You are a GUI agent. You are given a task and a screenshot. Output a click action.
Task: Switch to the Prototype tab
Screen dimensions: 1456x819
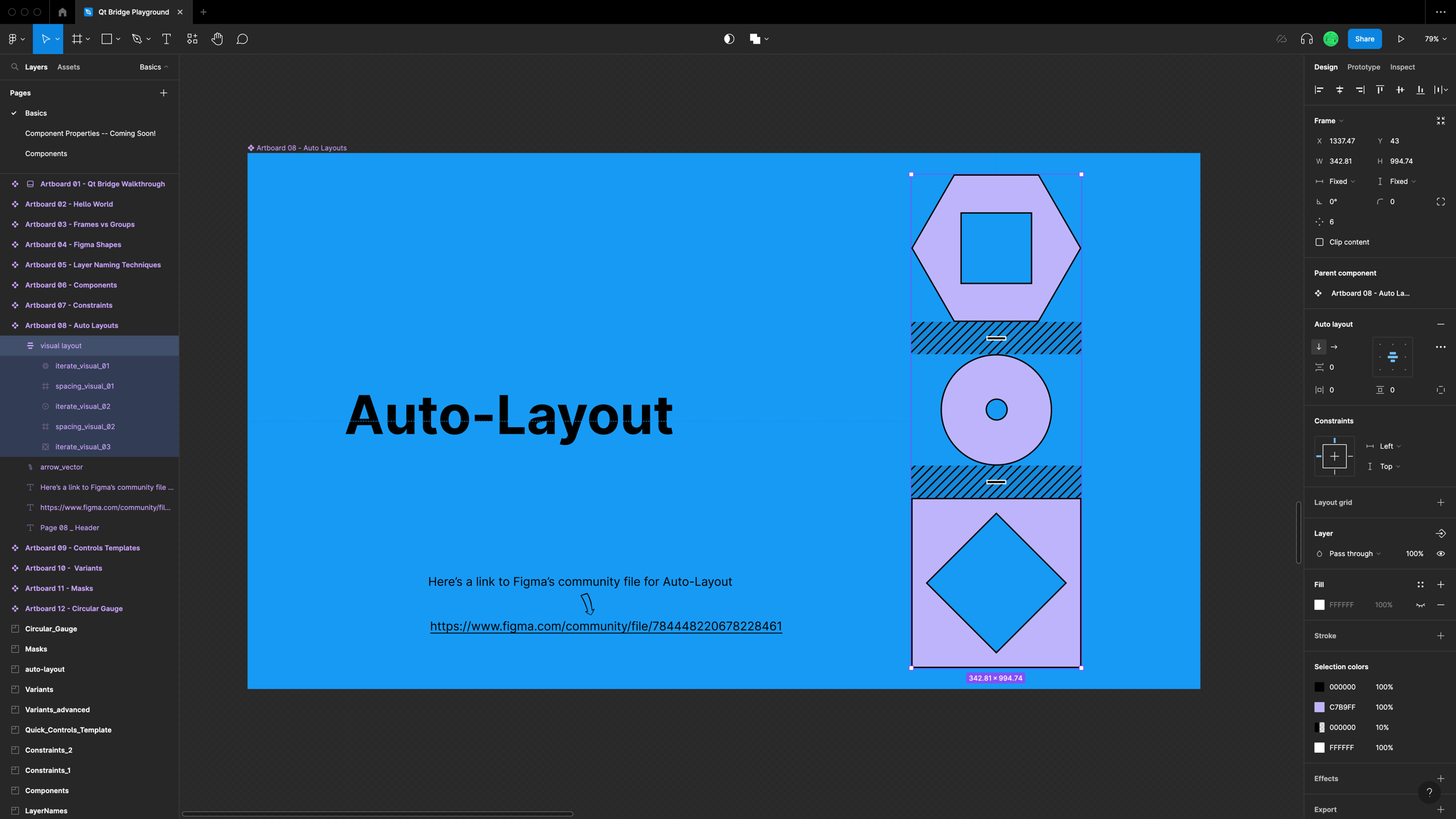pos(1363,67)
